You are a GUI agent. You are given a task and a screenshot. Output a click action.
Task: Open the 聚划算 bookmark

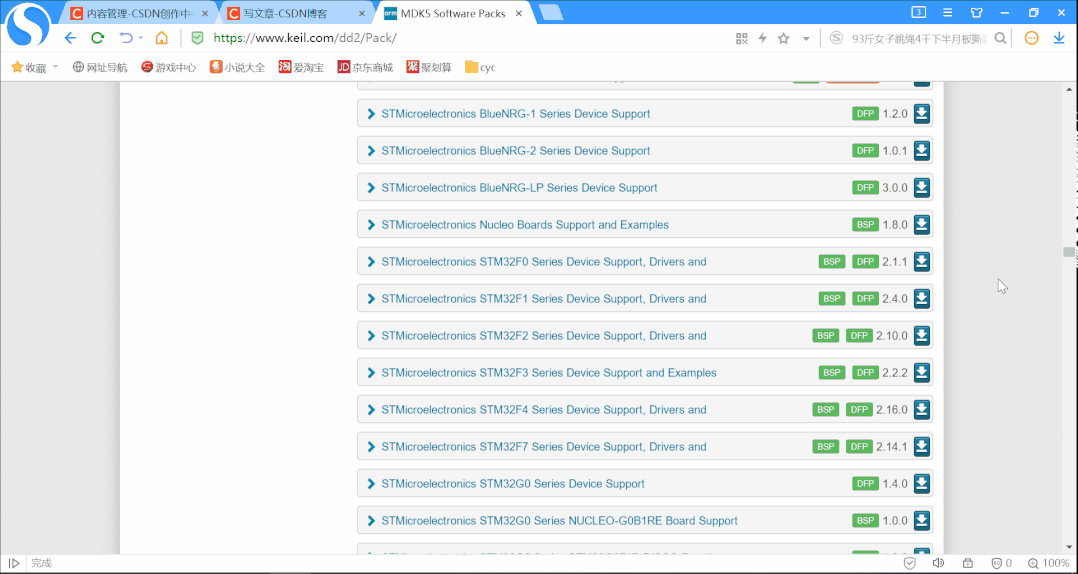pyautogui.click(x=429, y=67)
